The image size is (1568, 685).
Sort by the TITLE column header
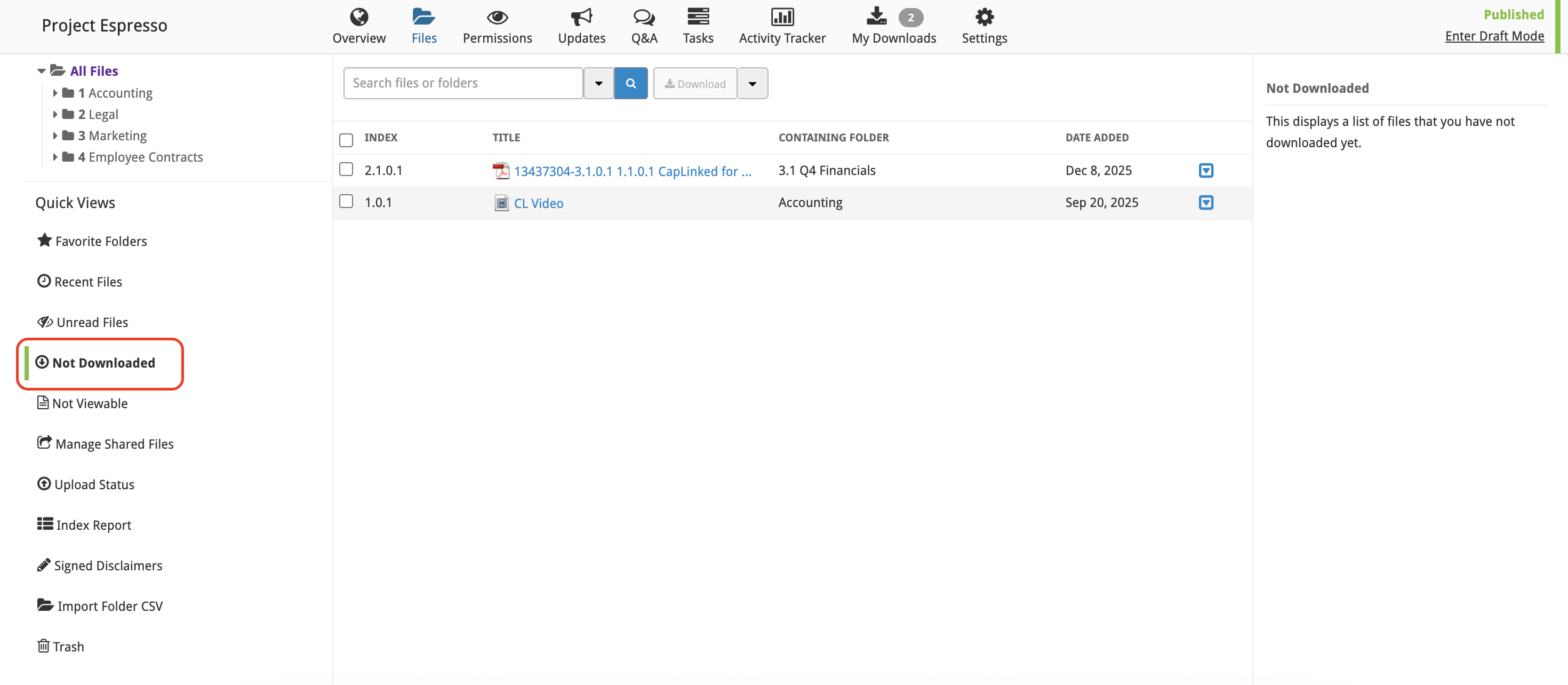coord(506,138)
